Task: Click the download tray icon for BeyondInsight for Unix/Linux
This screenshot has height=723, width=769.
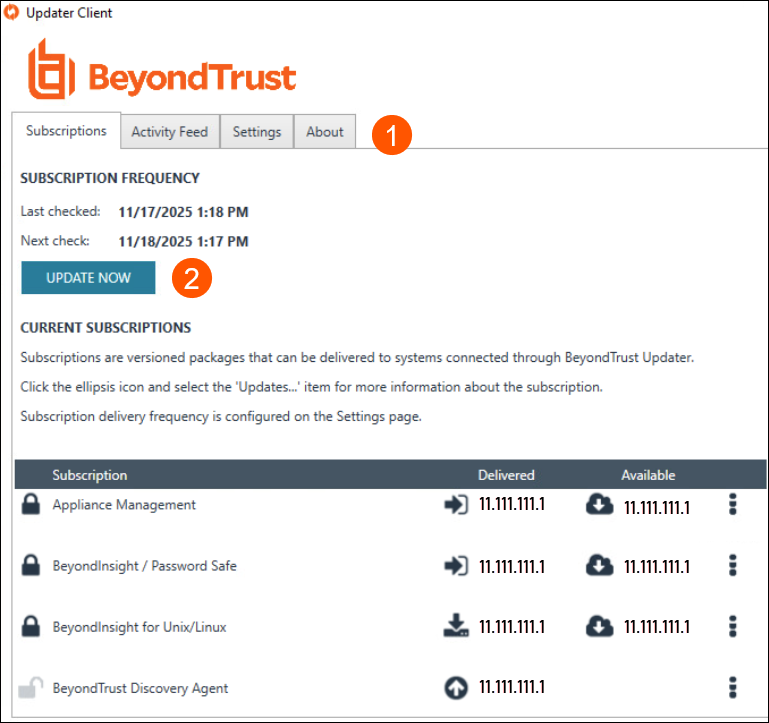Action: [x=456, y=625]
